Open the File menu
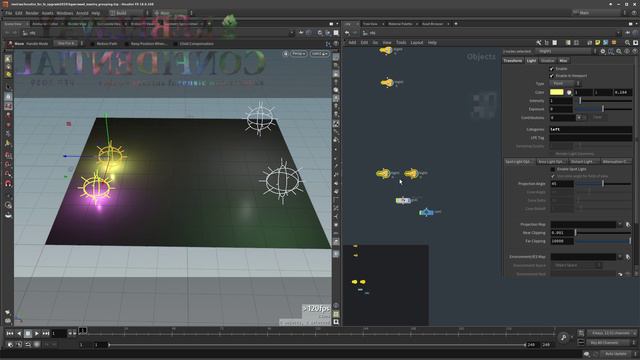 click(9, 13)
